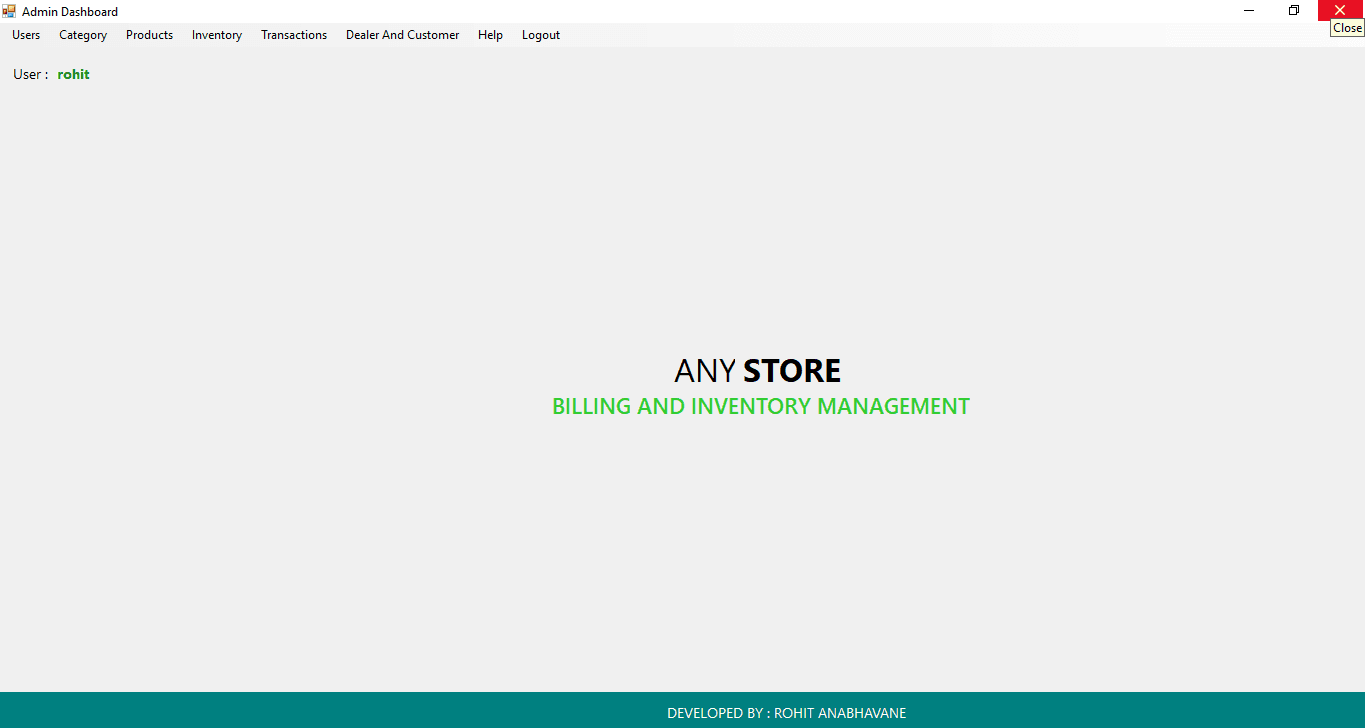Click the Close tooltip label
The width and height of the screenshot is (1366, 728).
1346,28
